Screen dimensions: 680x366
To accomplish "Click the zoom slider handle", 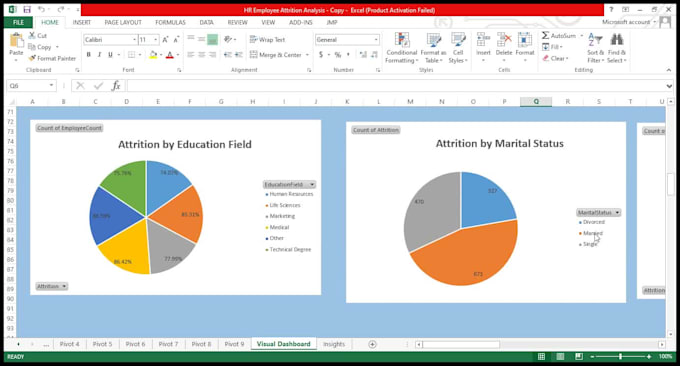I will click(620, 356).
